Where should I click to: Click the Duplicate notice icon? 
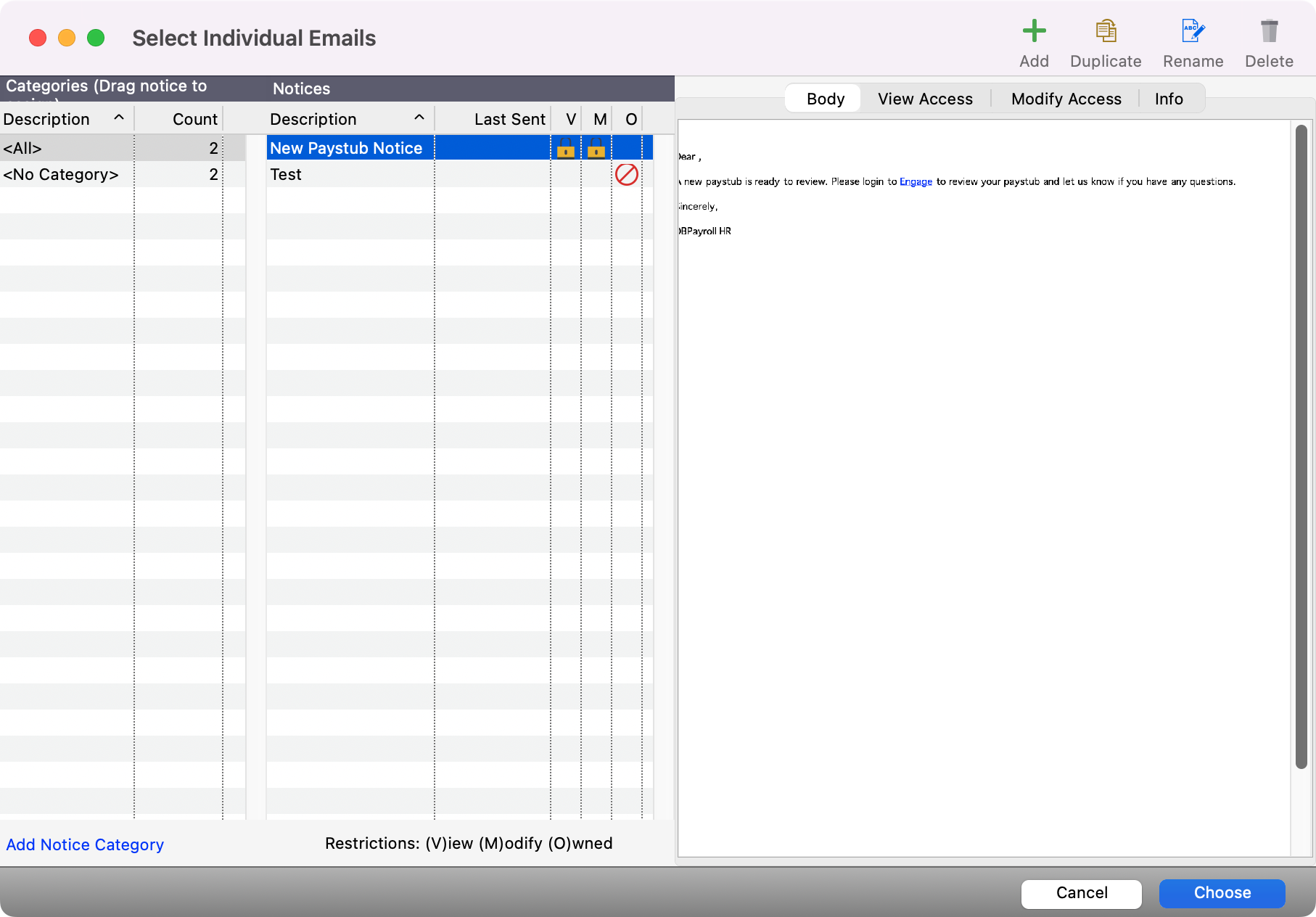[x=1106, y=31]
